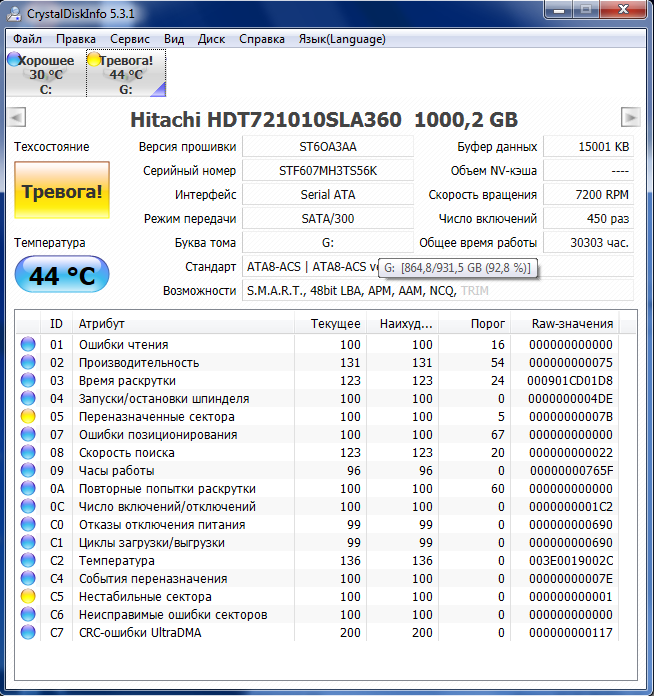Go to next disk with right arrow
This screenshot has height=696, width=654.
pos(630,118)
